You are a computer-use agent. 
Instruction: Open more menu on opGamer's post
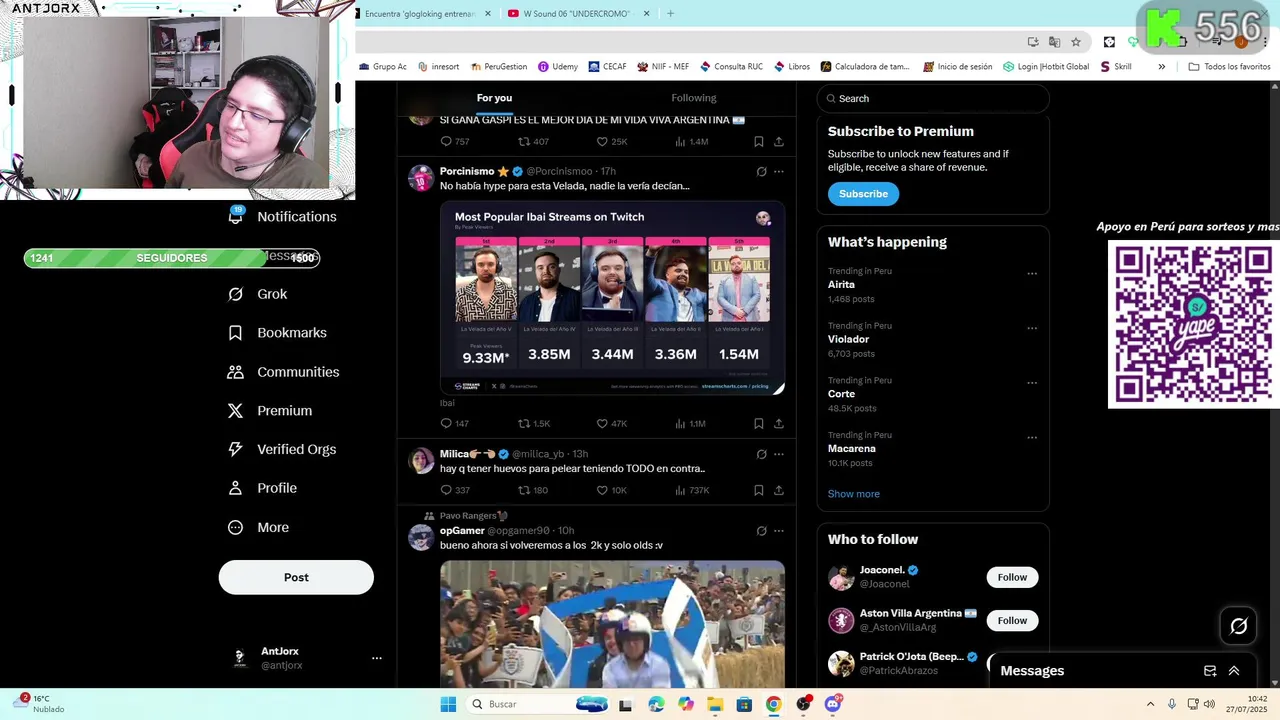click(779, 531)
